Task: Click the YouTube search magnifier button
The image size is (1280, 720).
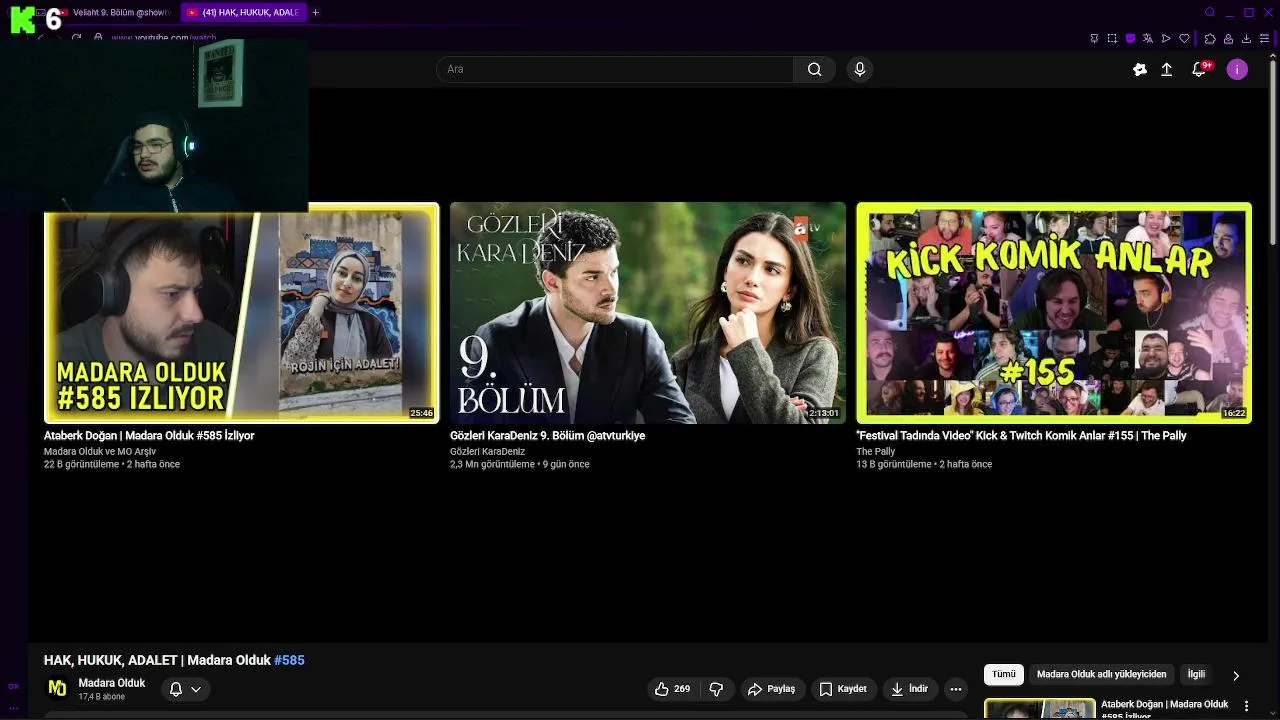Action: [814, 69]
